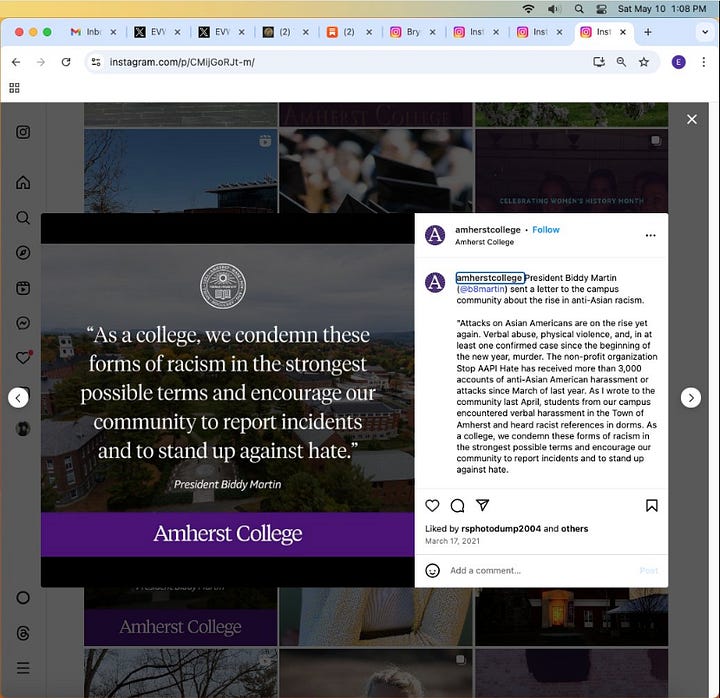View site information icon in address bar

(96, 62)
